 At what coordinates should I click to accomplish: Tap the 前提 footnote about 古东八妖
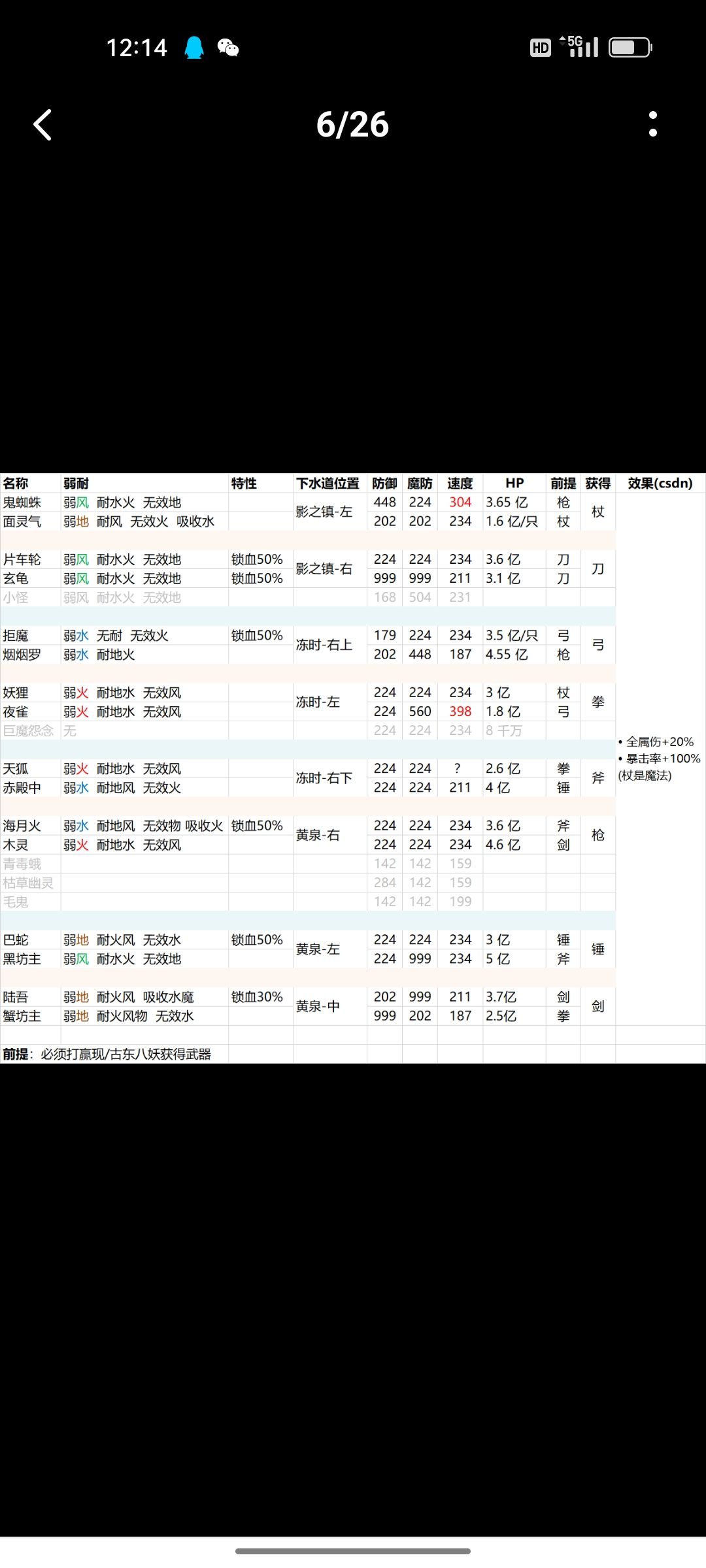click(x=107, y=1054)
